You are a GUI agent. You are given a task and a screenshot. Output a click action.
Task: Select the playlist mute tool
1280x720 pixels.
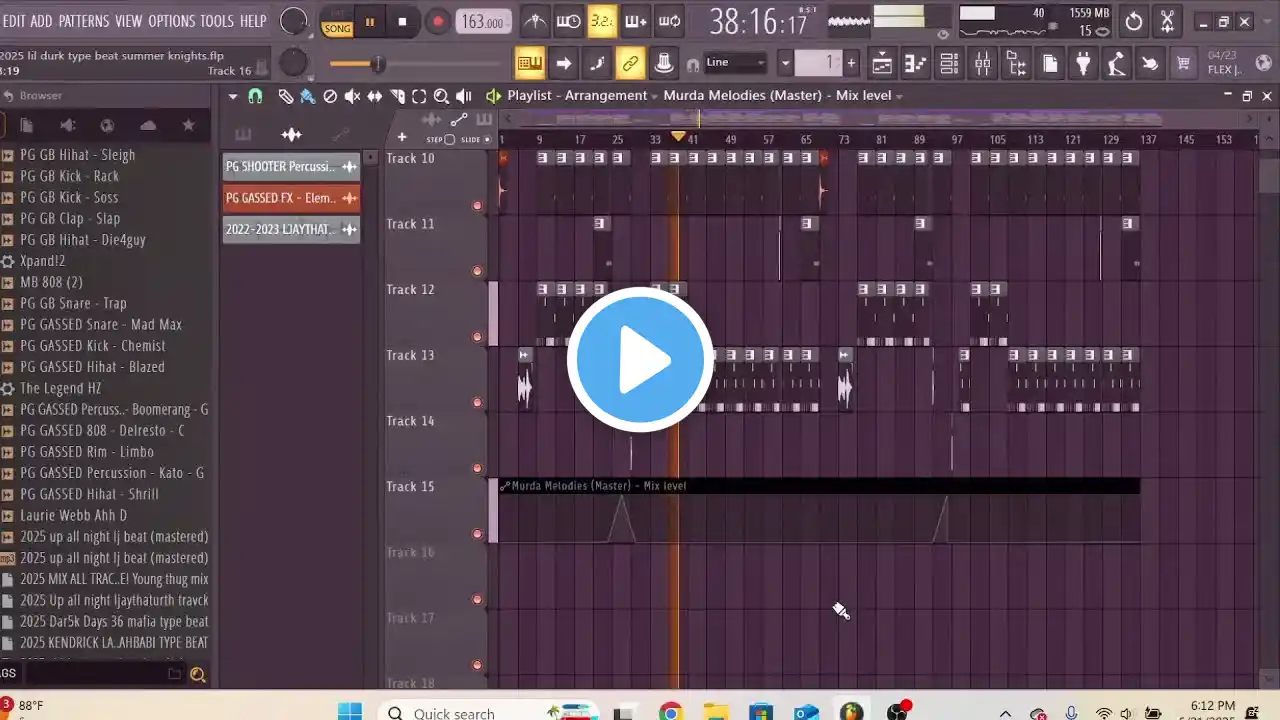point(352,96)
